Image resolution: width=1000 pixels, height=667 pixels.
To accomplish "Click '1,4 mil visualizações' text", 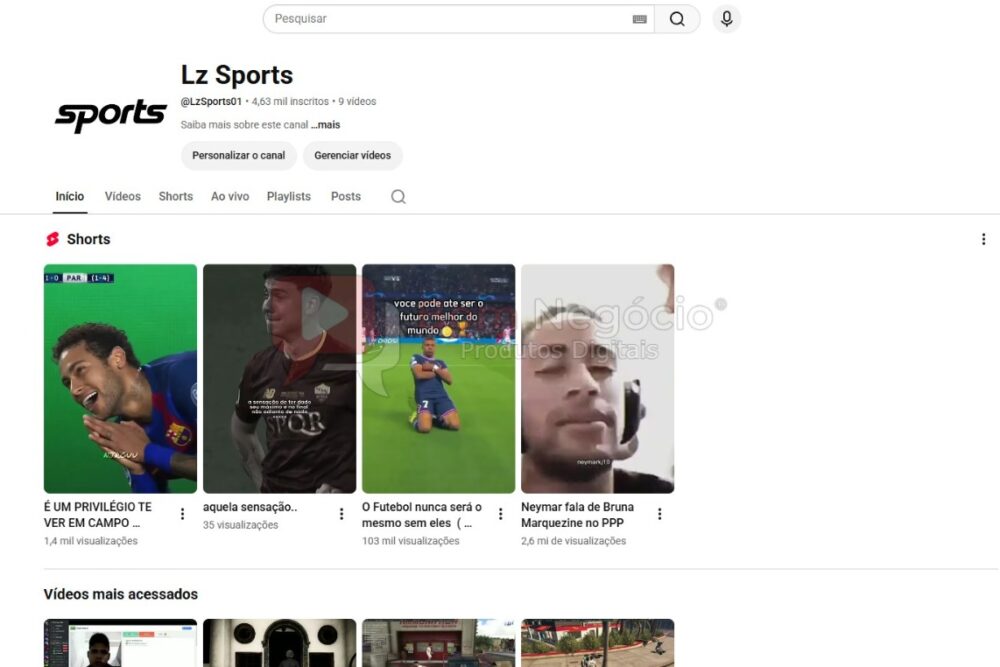I will click(x=91, y=541).
